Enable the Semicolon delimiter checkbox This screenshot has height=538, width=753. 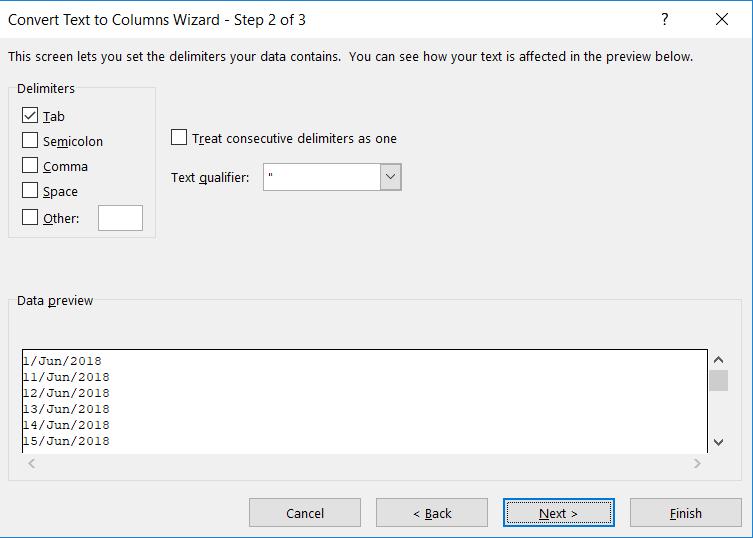(x=30, y=141)
